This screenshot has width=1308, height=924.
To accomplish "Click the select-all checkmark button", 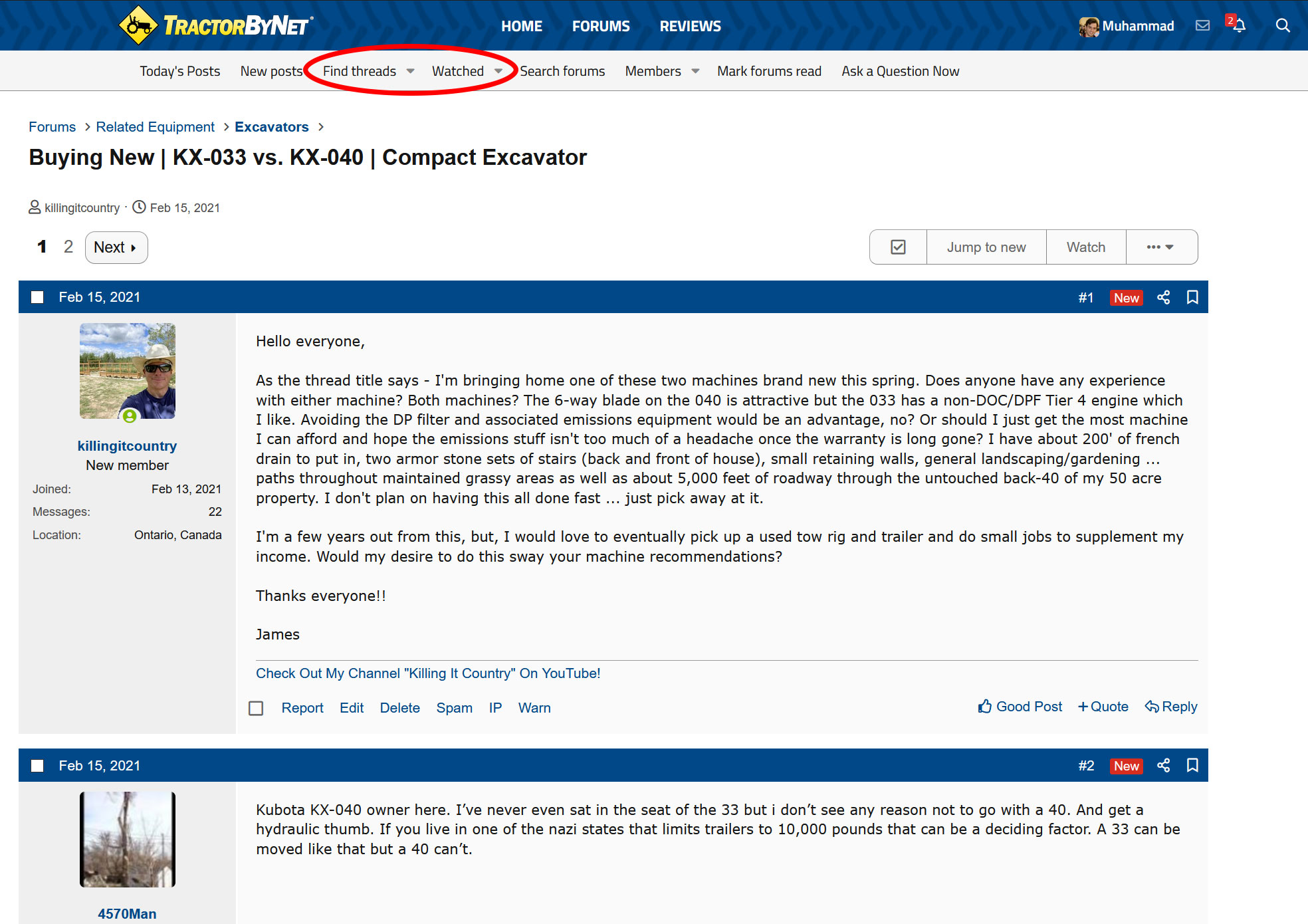I will [898, 247].
